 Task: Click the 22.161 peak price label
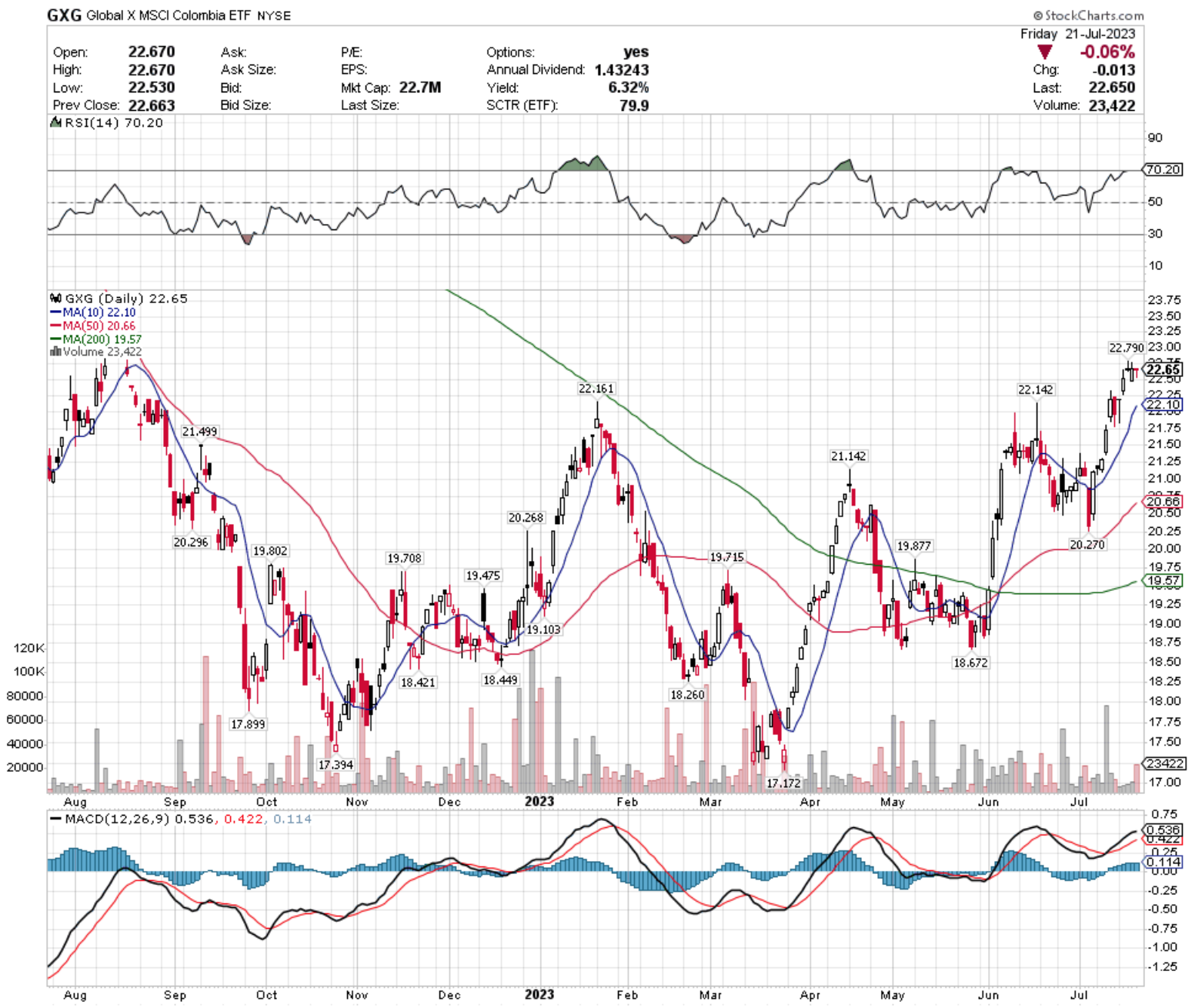[596, 389]
